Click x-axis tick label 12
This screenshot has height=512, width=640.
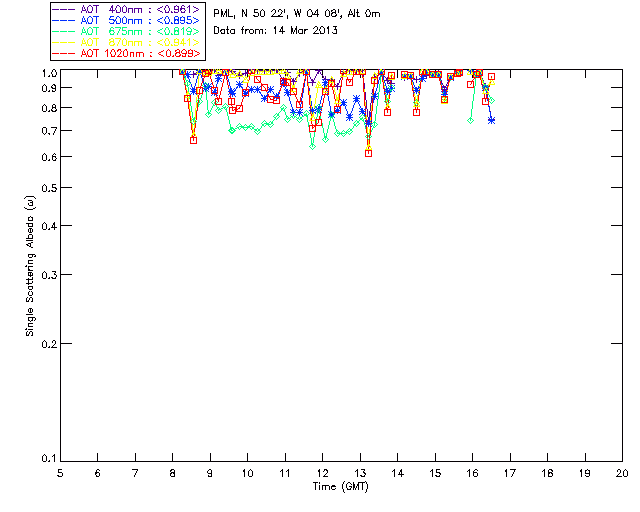point(322,473)
